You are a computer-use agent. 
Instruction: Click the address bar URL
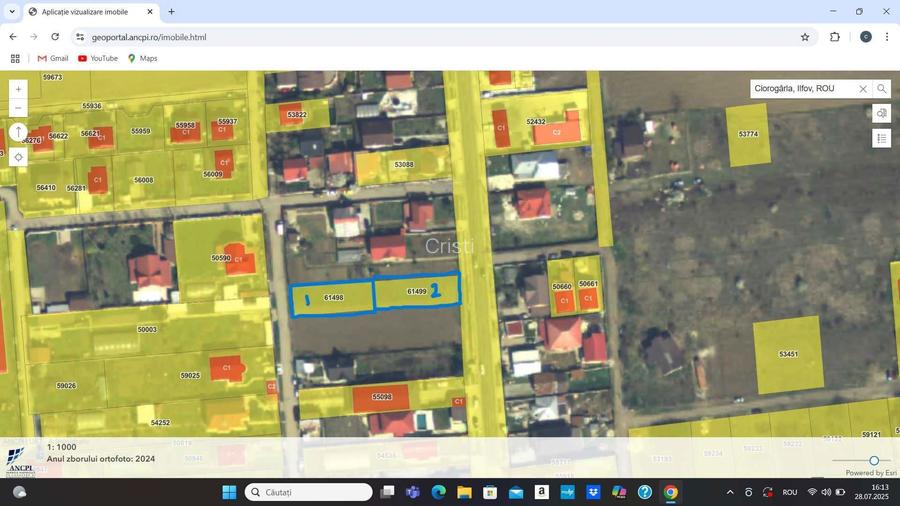click(x=149, y=37)
